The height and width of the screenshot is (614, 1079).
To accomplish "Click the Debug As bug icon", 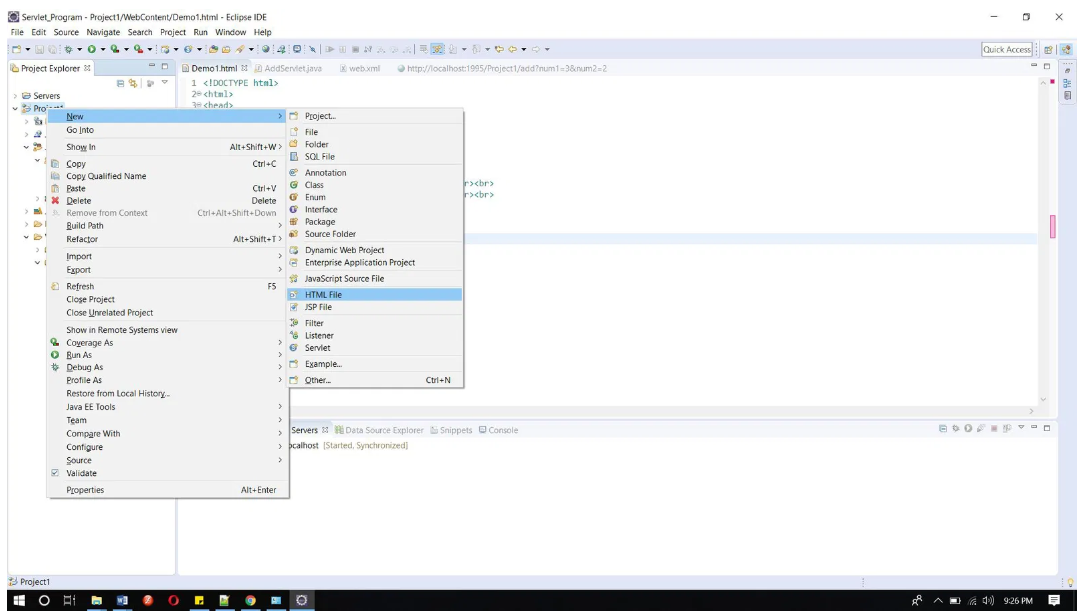I will point(56,368).
